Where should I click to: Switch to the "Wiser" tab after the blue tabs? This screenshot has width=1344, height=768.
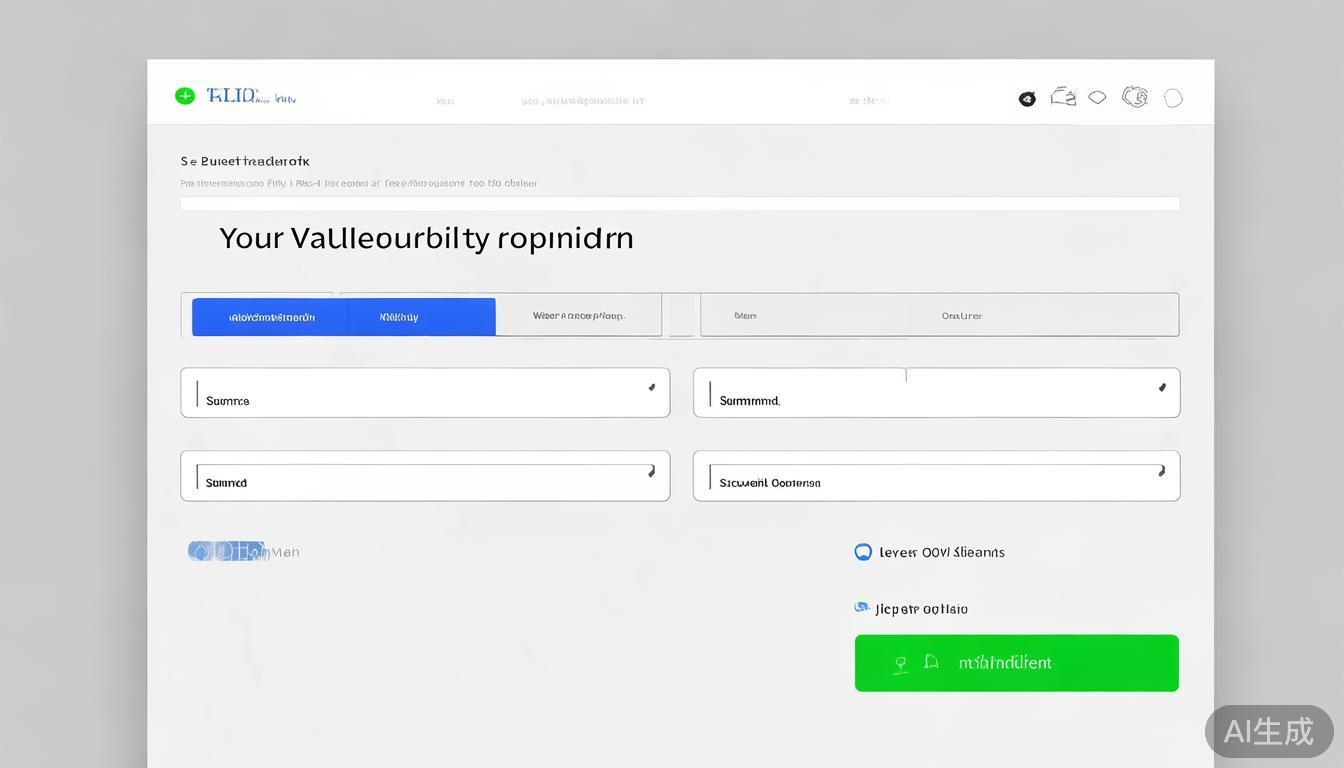[x=578, y=316]
